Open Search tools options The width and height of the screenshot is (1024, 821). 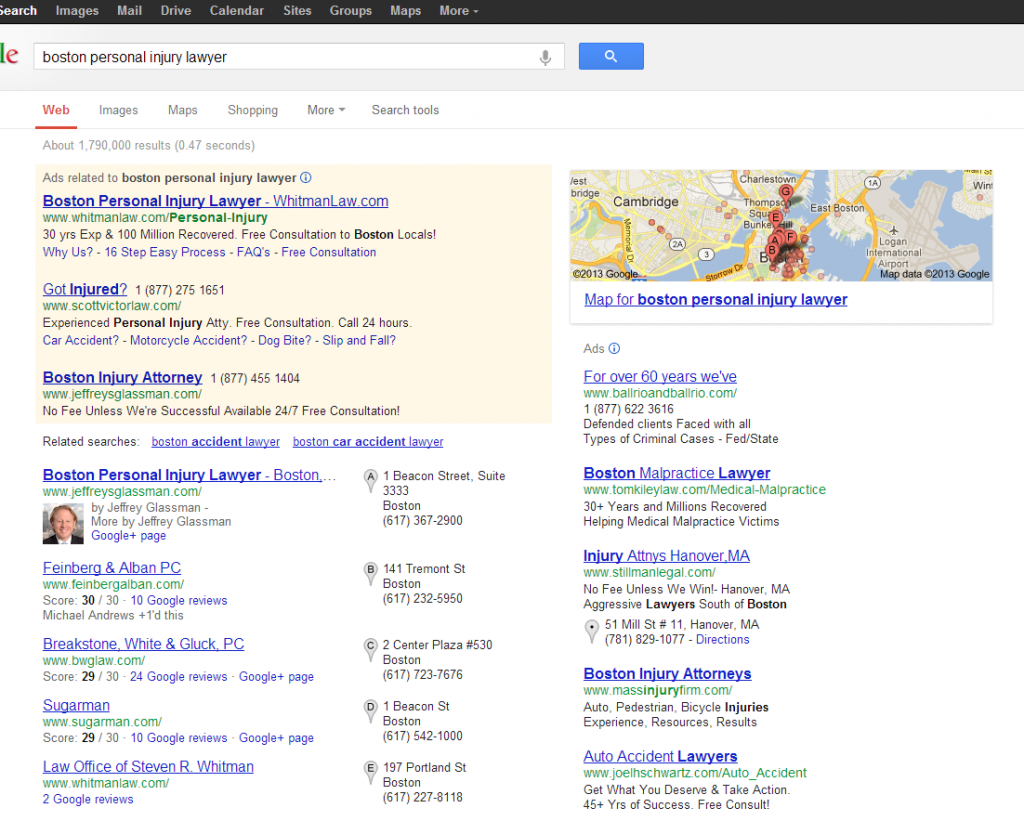(405, 110)
